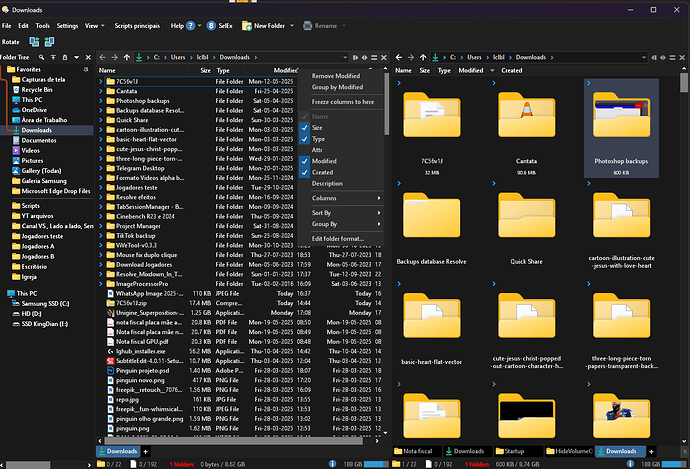Click the left pane info icon in the status bar
The height and width of the screenshot is (469, 690).
(x=333, y=464)
